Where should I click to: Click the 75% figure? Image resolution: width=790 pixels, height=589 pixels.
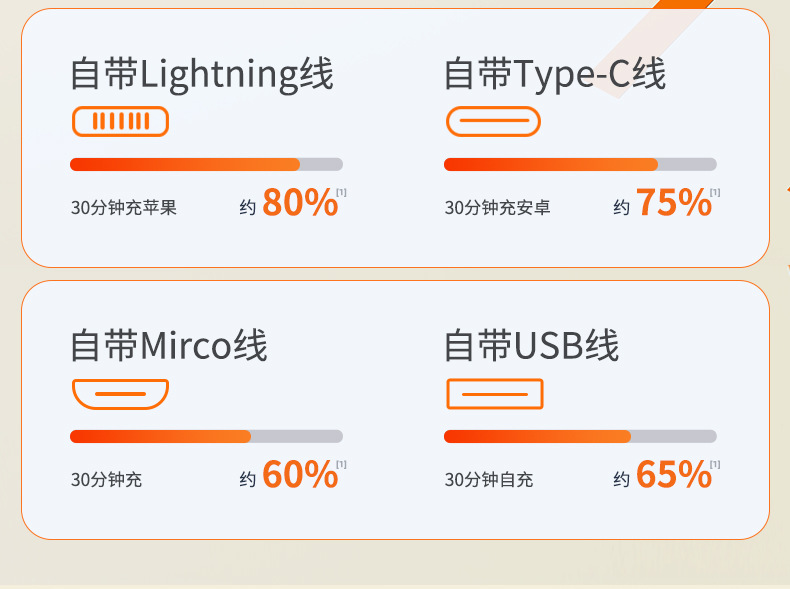pos(674,203)
